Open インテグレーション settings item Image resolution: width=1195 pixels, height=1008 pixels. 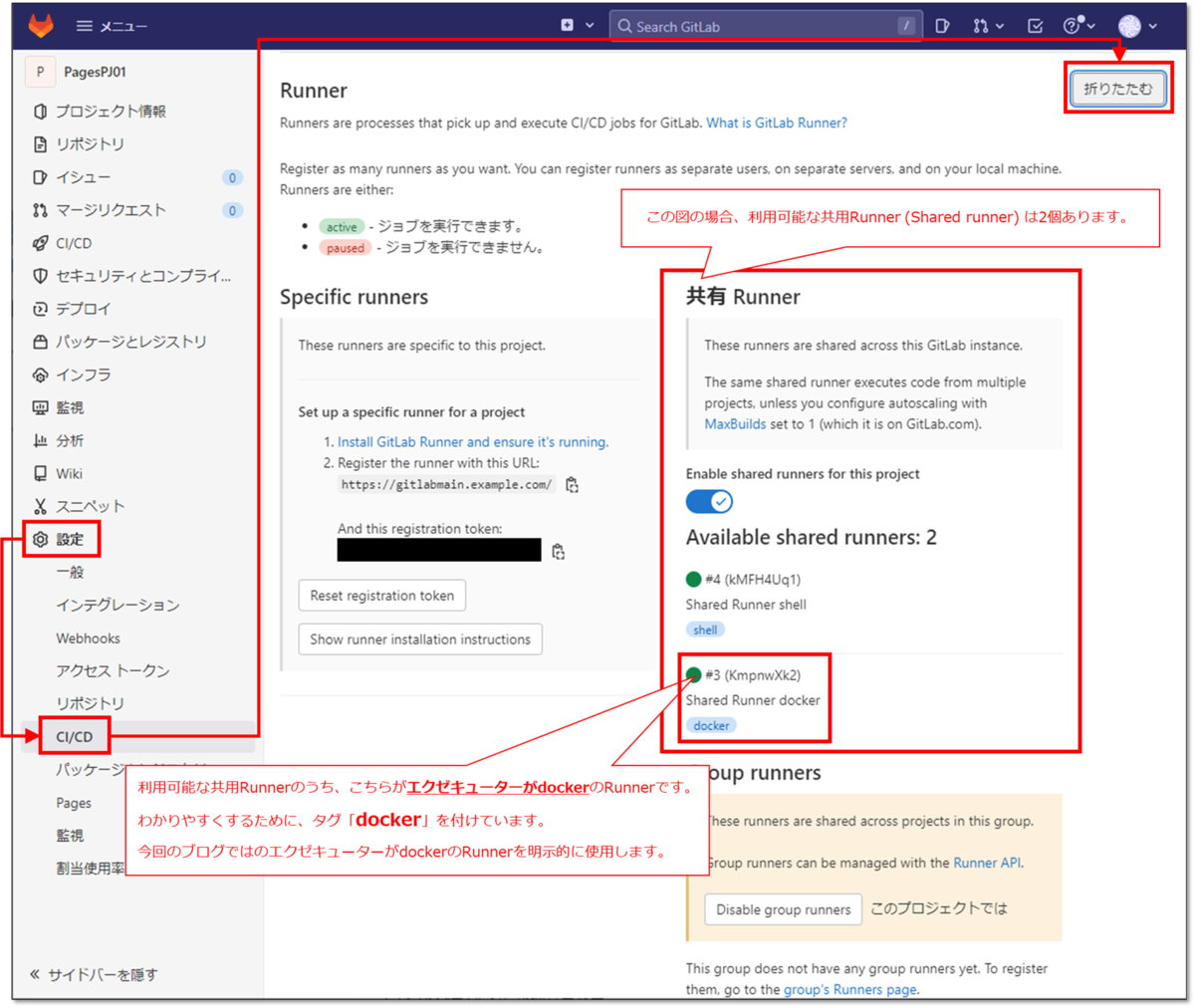point(118,605)
